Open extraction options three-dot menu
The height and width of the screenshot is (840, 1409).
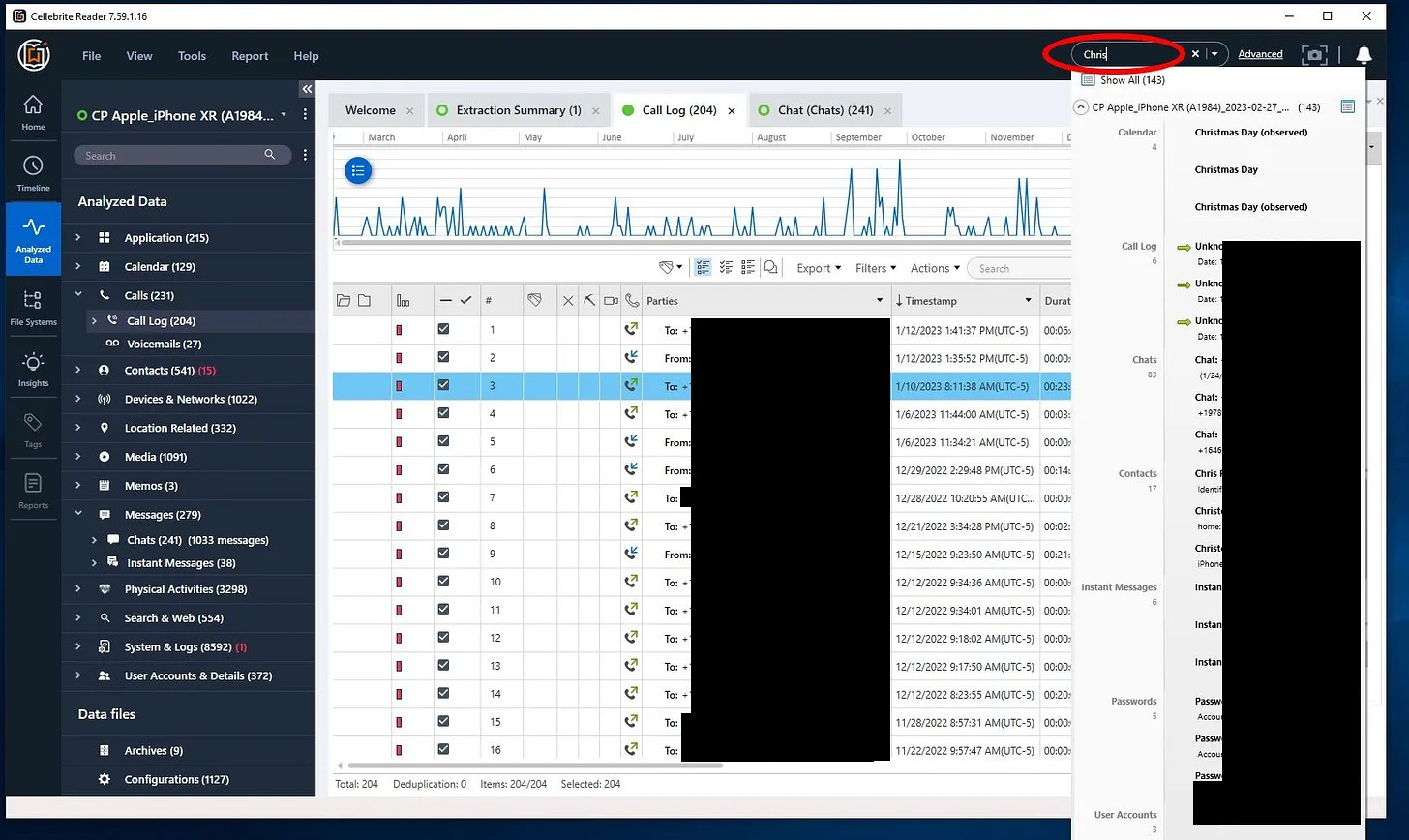(x=305, y=115)
